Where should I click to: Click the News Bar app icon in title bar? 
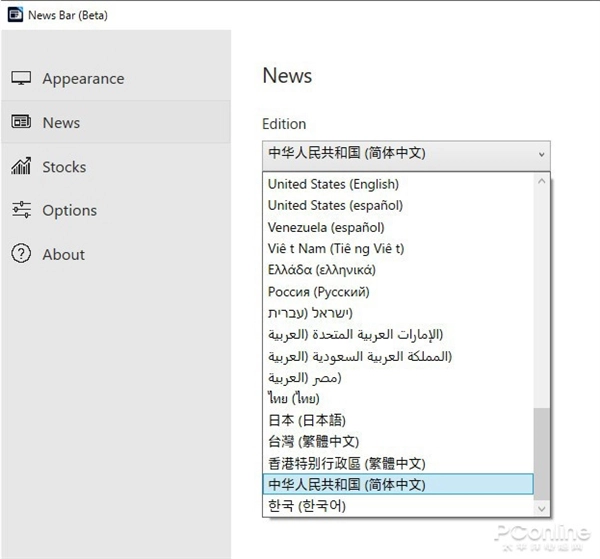(15, 15)
